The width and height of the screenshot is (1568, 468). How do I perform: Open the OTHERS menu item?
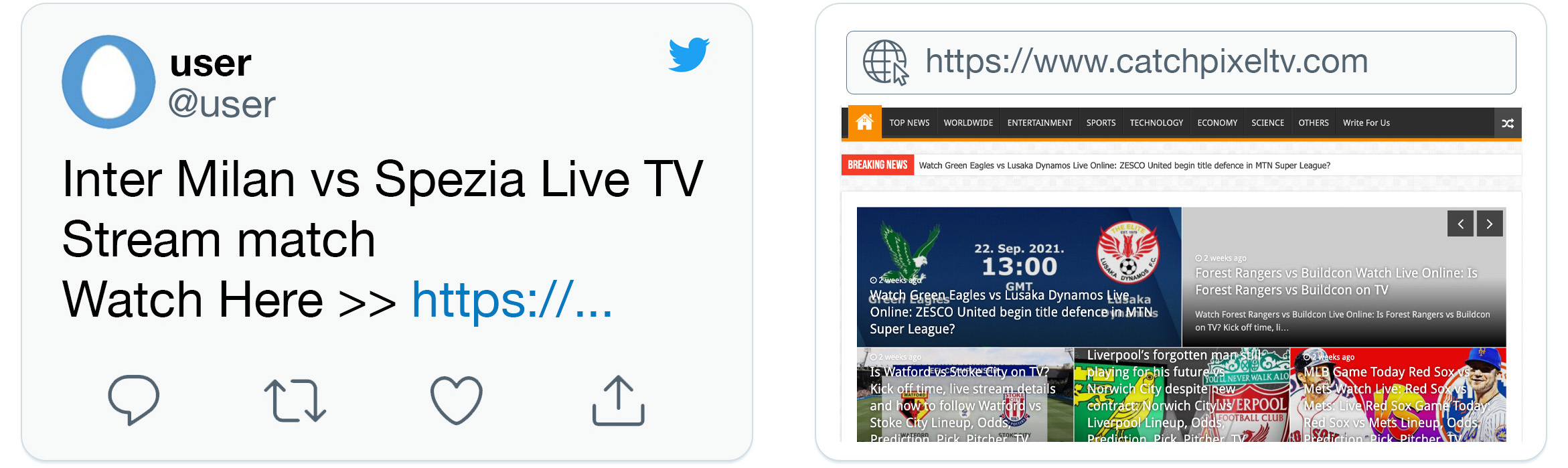pyautogui.click(x=1313, y=123)
